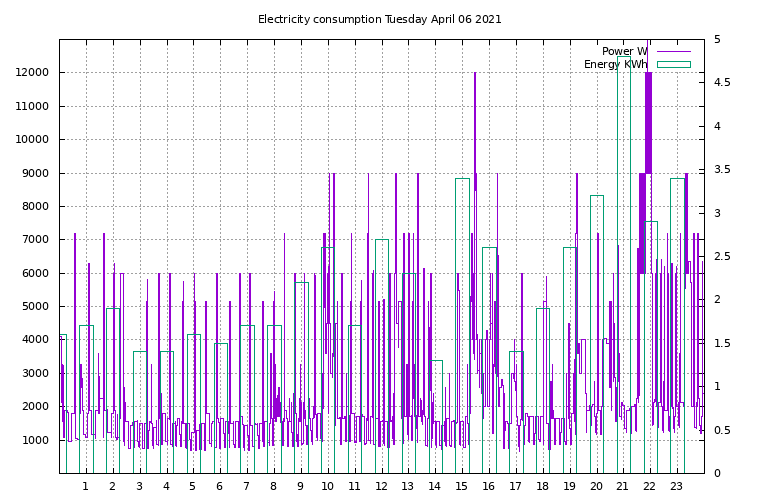Click the hour label 15 on x-axis
Image resolution: width=768 pixels, height=500 pixels.
[x=461, y=487]
